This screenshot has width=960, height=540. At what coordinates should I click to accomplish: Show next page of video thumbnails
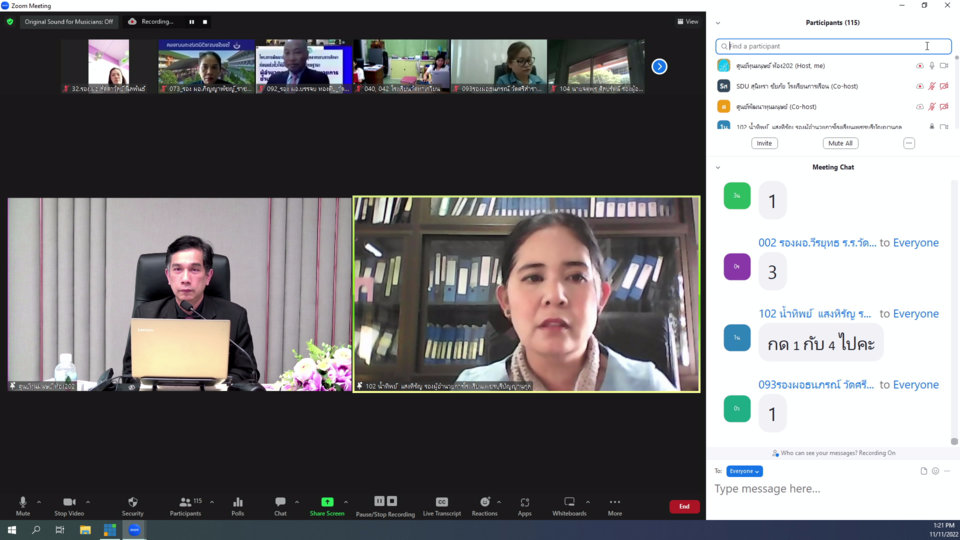coord(659,66)
